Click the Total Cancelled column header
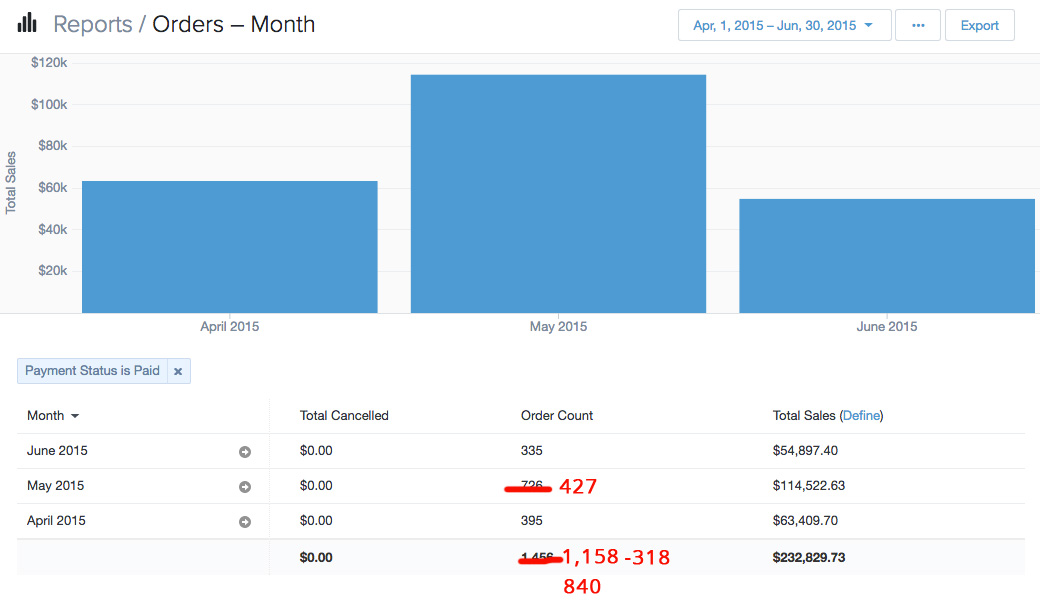Screen dimensions: 1040x612 pyautogui.click(x=344, y=416)
